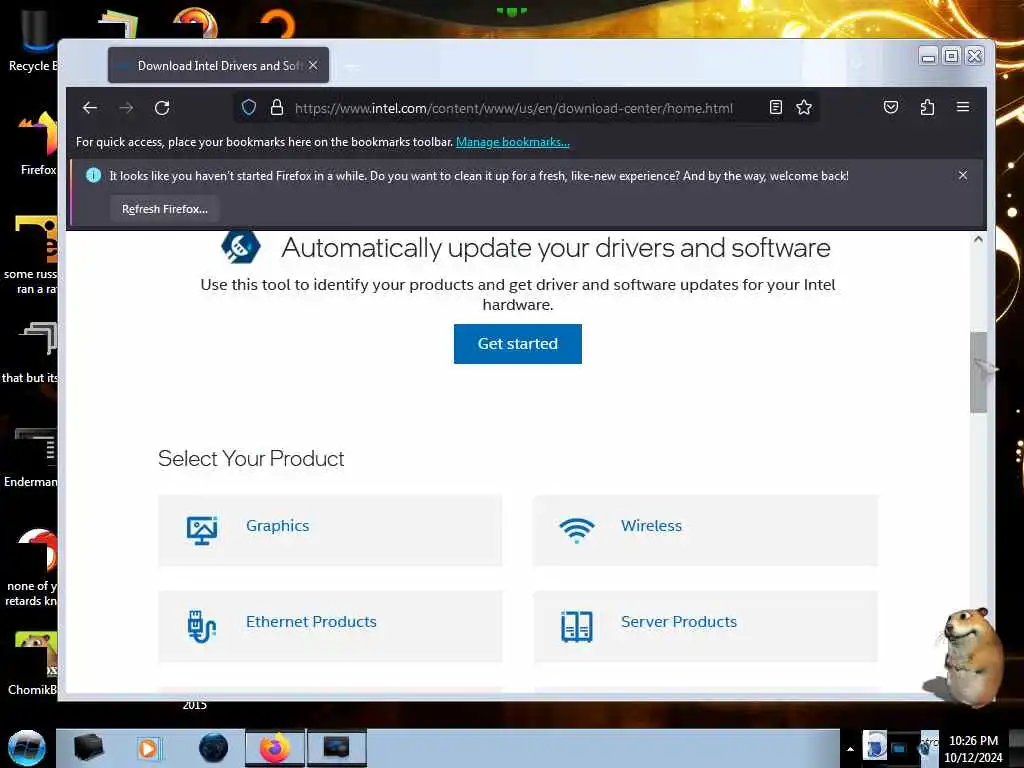This screenshot has width=1024, height=768.
Task: Open the black box taskbar icon
Action: (88, 748)
